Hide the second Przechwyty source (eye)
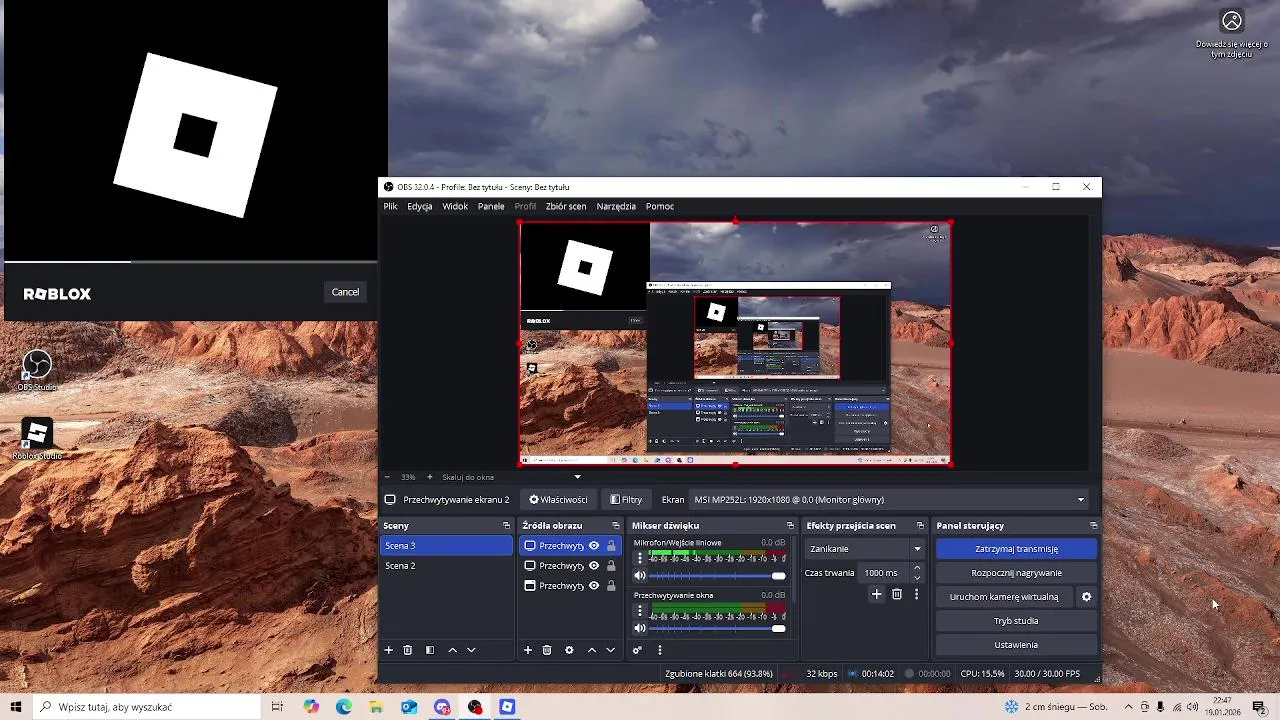Viewport: 1280px width, 720px height. (594, 566)
